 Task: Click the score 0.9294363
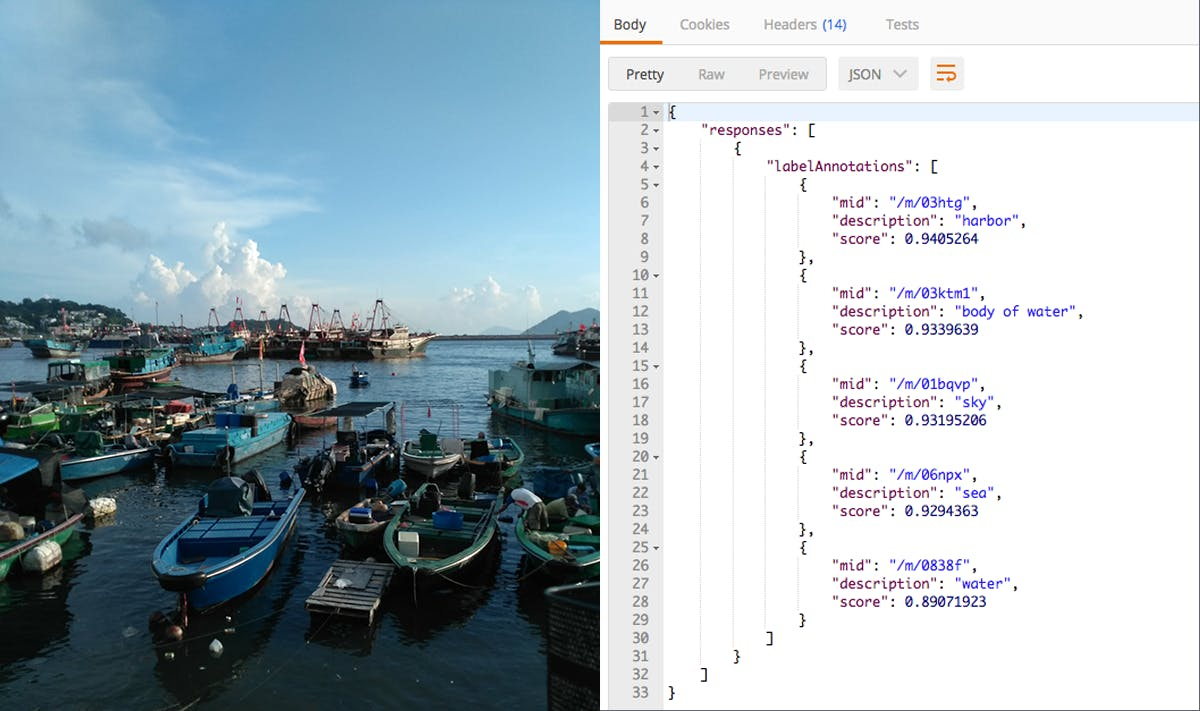942,511
